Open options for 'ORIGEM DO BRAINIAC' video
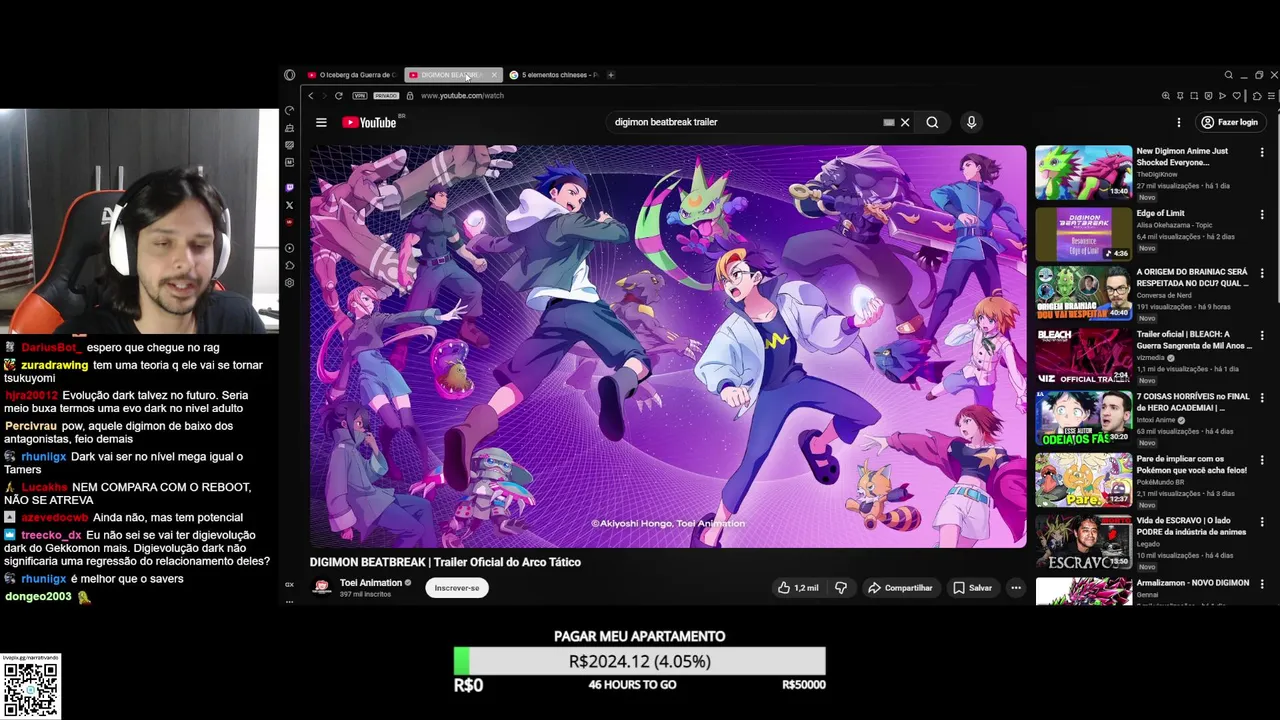 click(1262, 274)
